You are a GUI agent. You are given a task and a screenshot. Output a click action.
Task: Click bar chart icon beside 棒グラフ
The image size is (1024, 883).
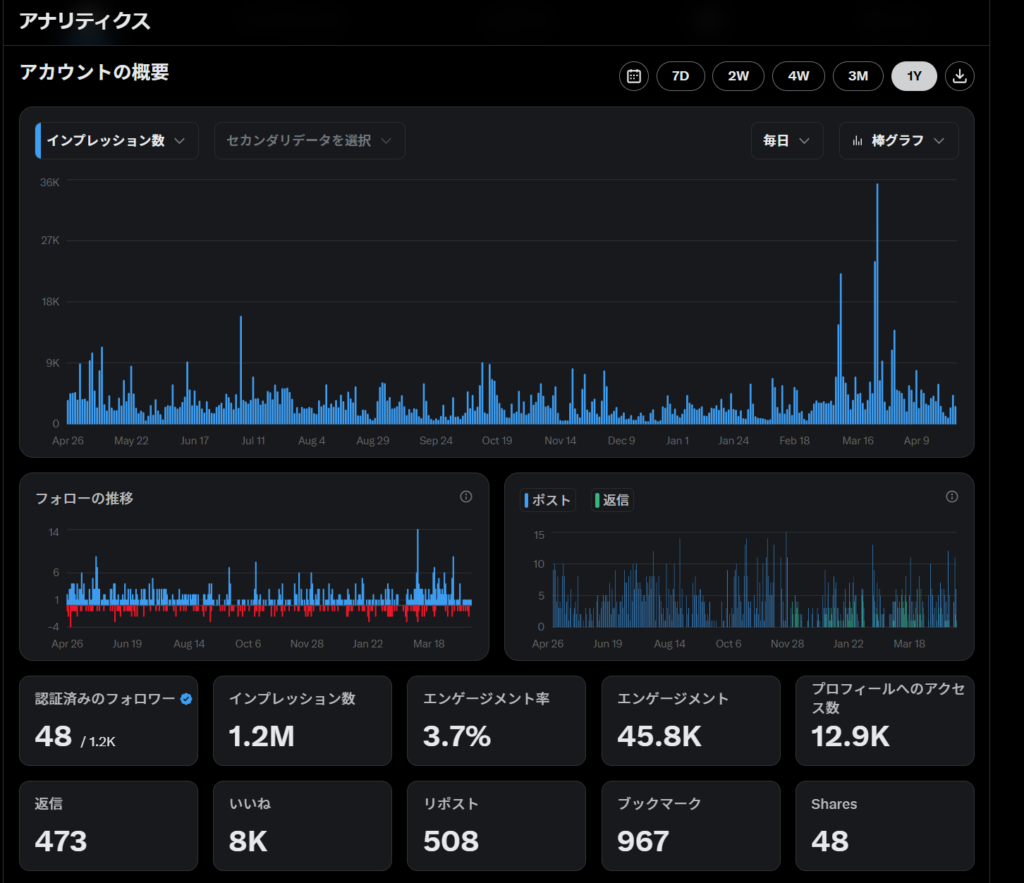[857, 141]
